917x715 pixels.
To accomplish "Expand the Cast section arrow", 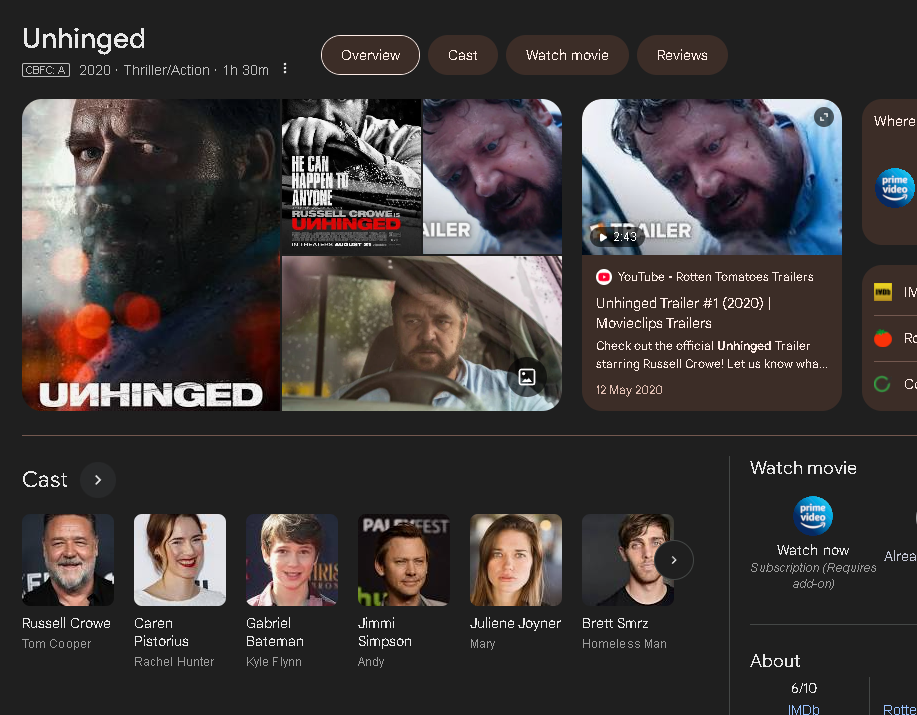I will pos(98,480).
